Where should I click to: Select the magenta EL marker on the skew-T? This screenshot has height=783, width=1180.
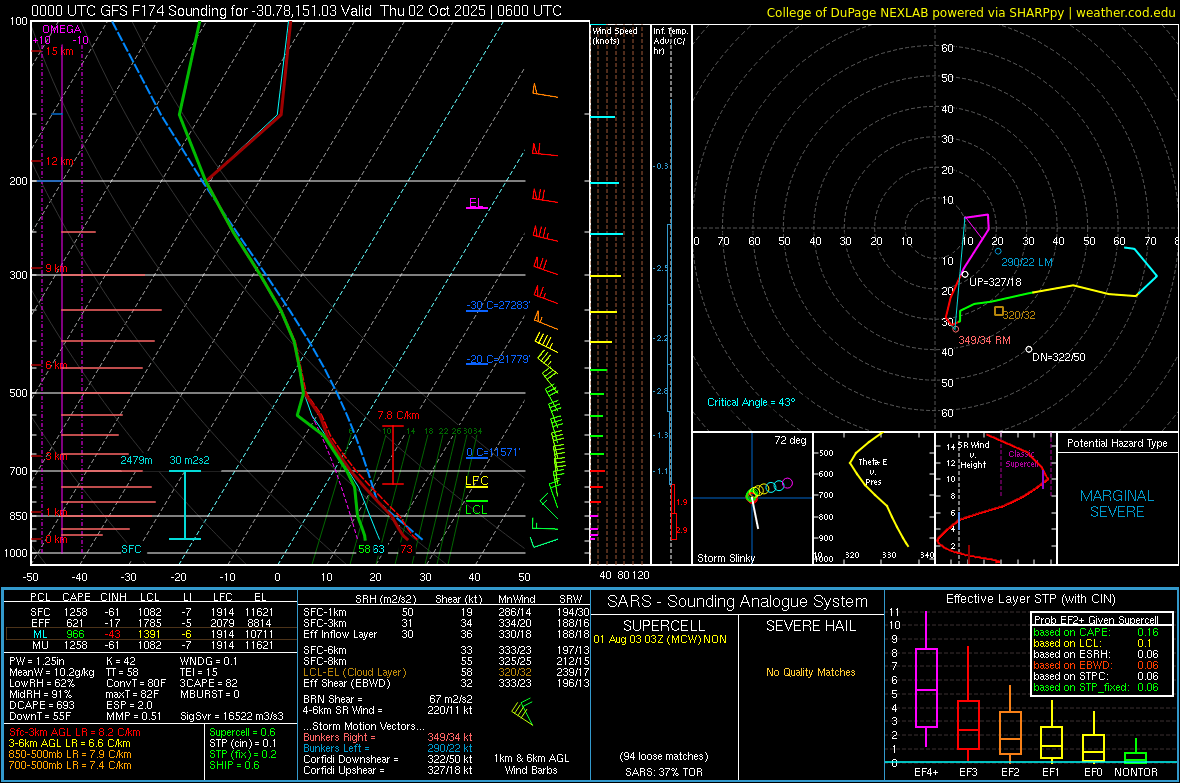pos(476,203)
